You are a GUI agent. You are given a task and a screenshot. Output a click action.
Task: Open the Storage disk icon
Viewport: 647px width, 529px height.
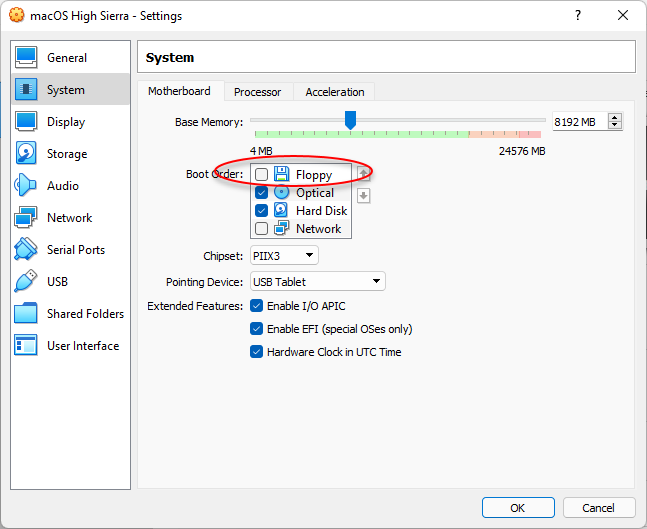click(26, 153)
